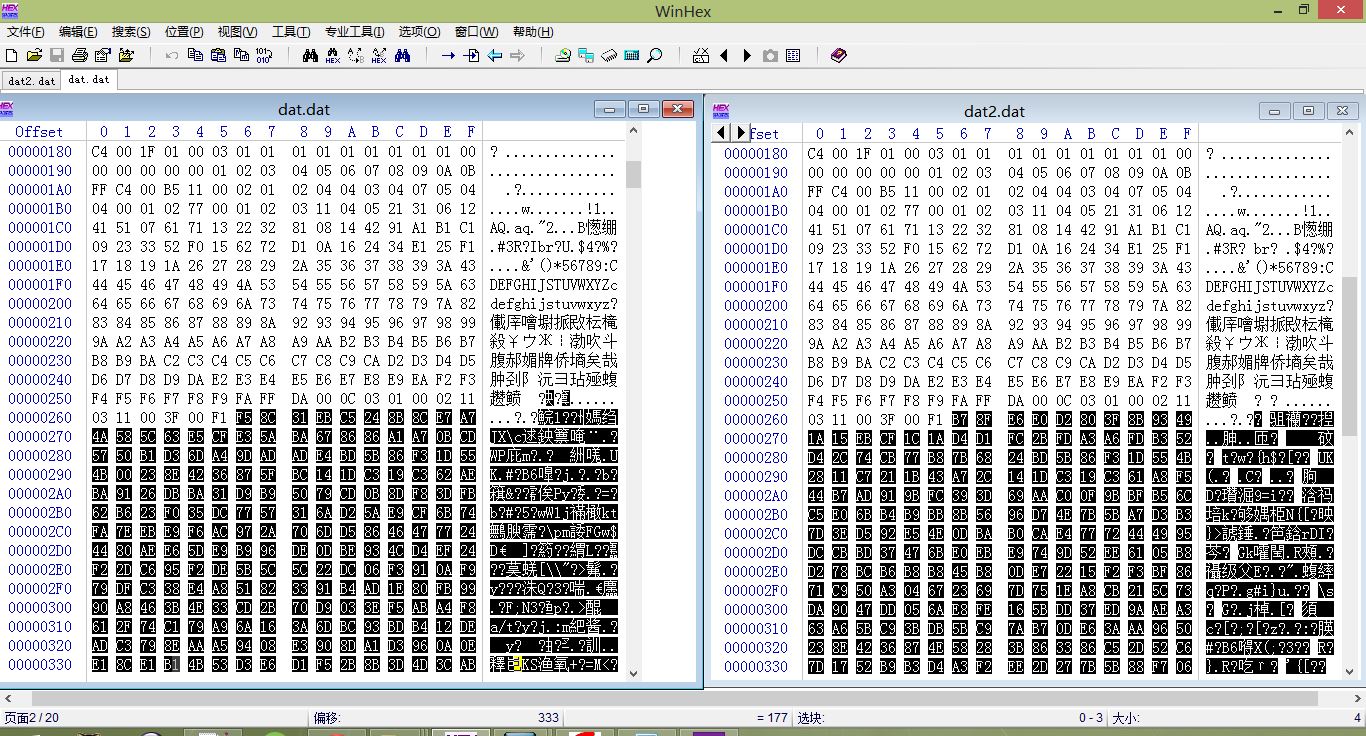
Task: Click the camera snapshot toolbar icon
Action: [x=770, y=55]
